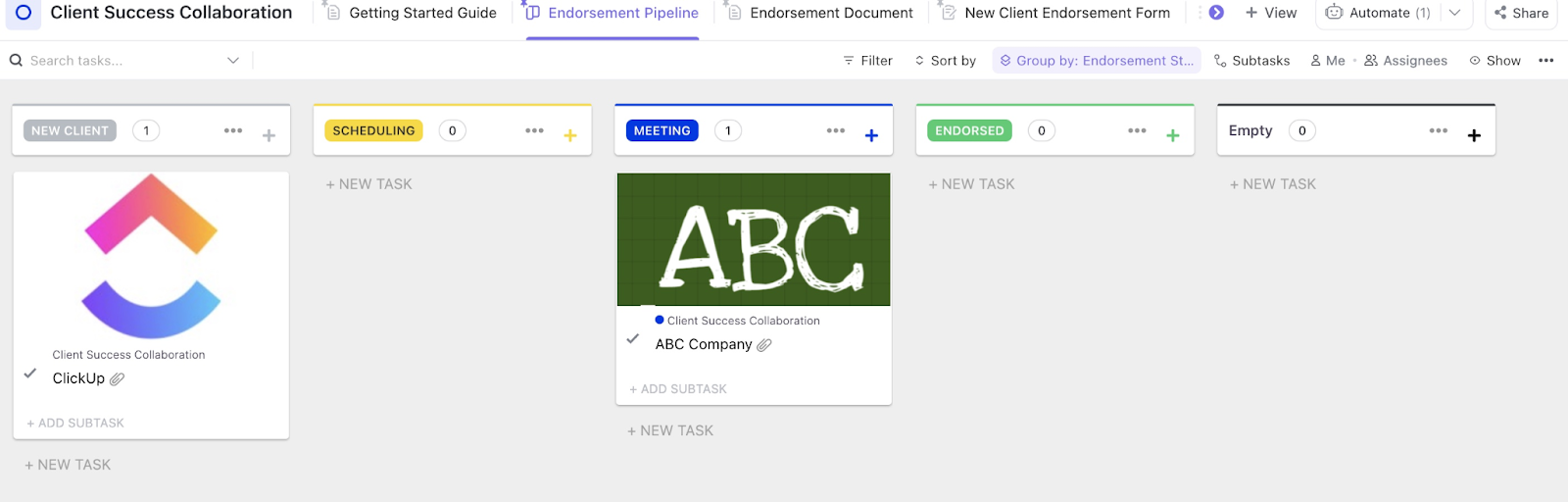This screenshot has width=1568, height=502.
Task: Mark ABC Company task as complete
Action: click(x=633, y=339)
